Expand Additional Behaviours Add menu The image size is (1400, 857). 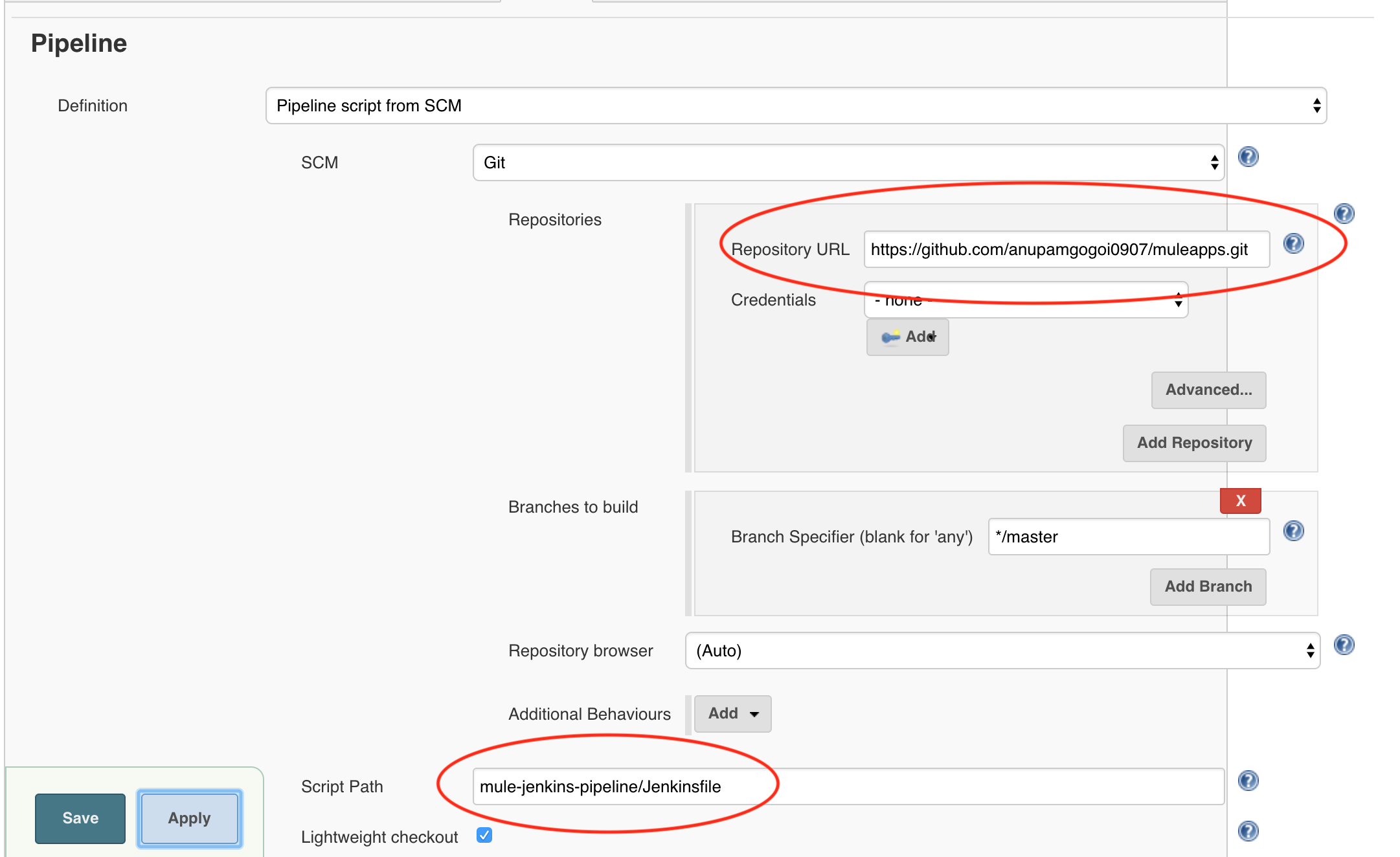coord(732,713)
